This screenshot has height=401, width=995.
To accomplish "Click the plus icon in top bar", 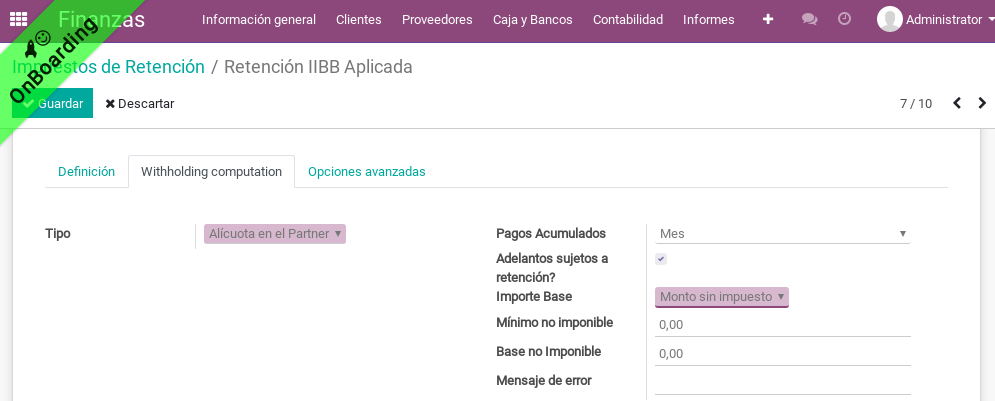I will point(768,20).
